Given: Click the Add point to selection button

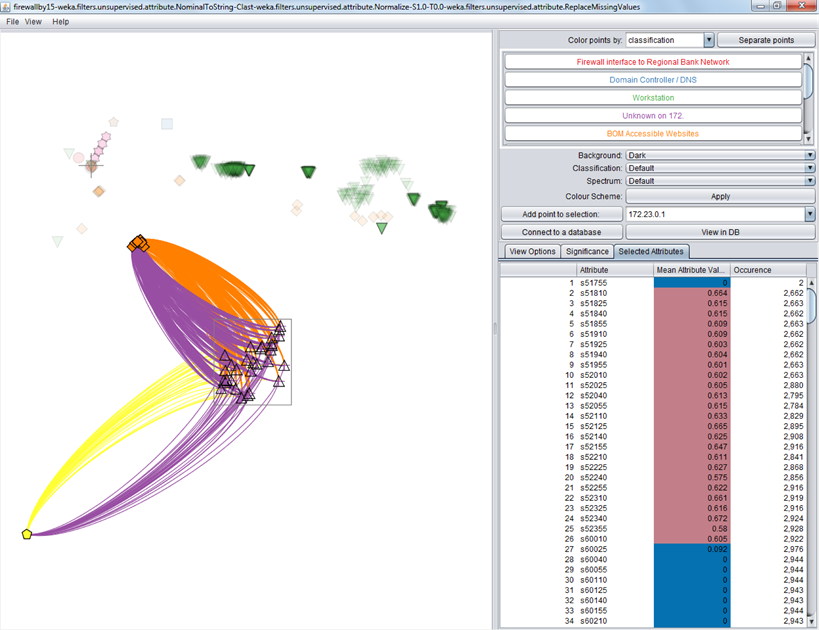Looking at the screenshot, I should [561, 214].
